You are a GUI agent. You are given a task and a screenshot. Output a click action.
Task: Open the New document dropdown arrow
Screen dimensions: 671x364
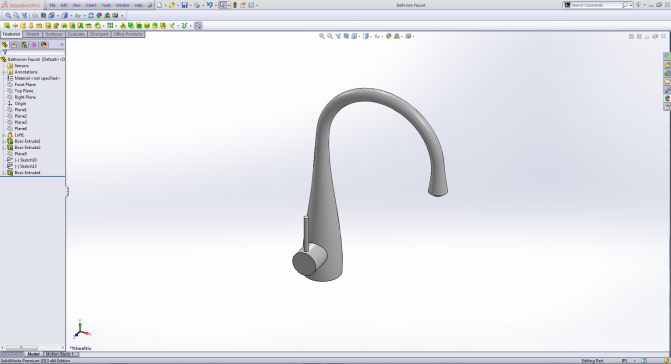pos(165,5)
